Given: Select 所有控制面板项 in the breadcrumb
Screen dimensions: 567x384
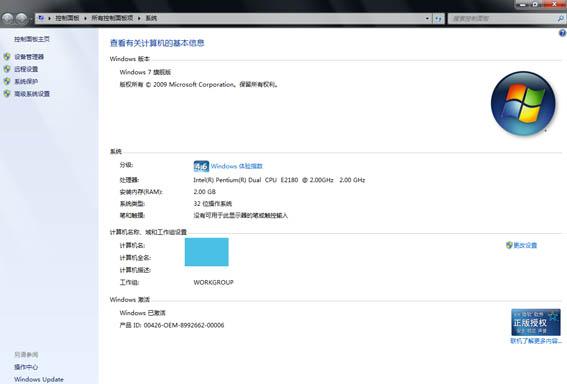Looking at the screenshot, I should click(112, 18).
